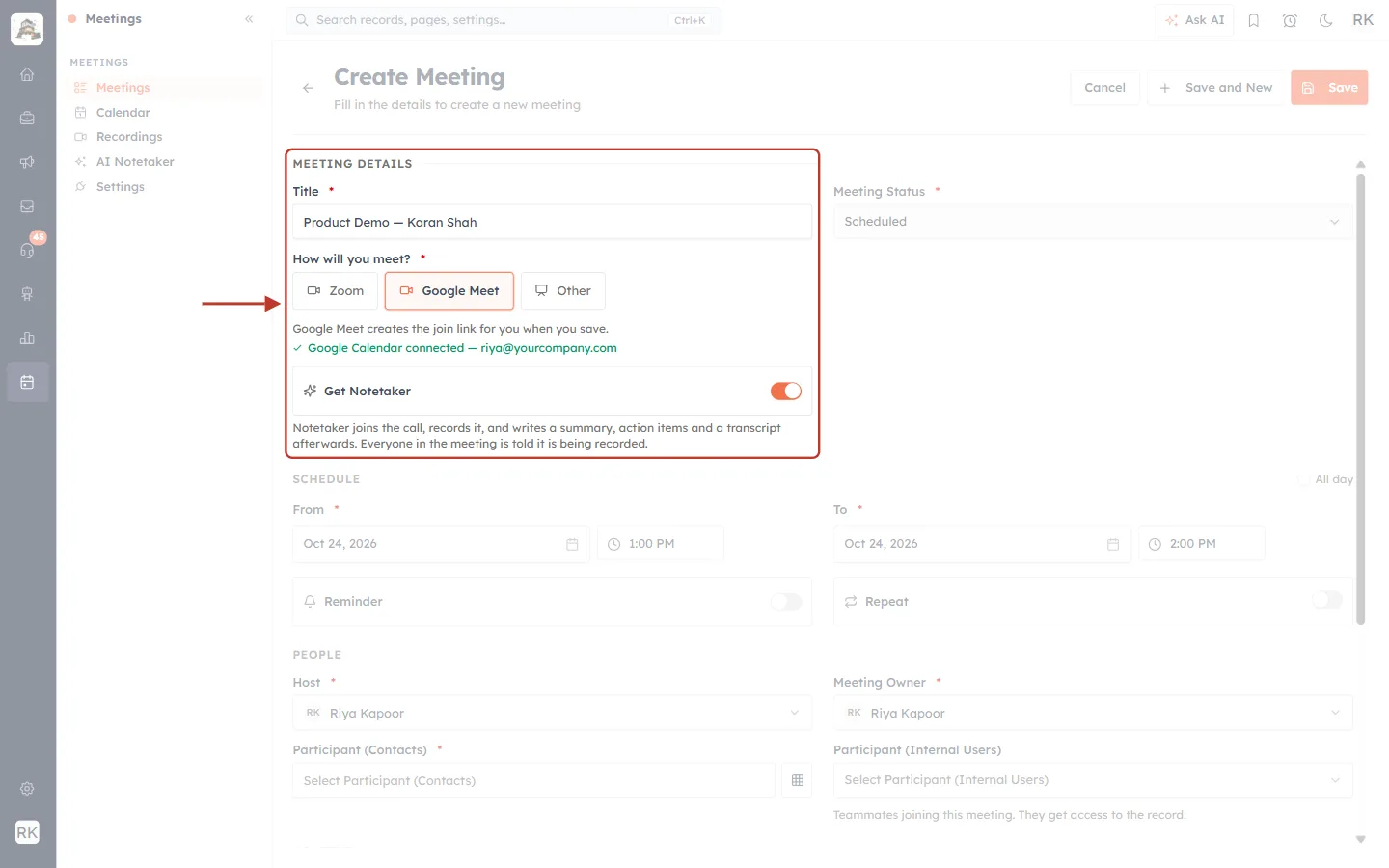The width and height of the screenshot is (1389, 868).
Task: Go to Recordings in the sidebar
Action: coord(129,137)
